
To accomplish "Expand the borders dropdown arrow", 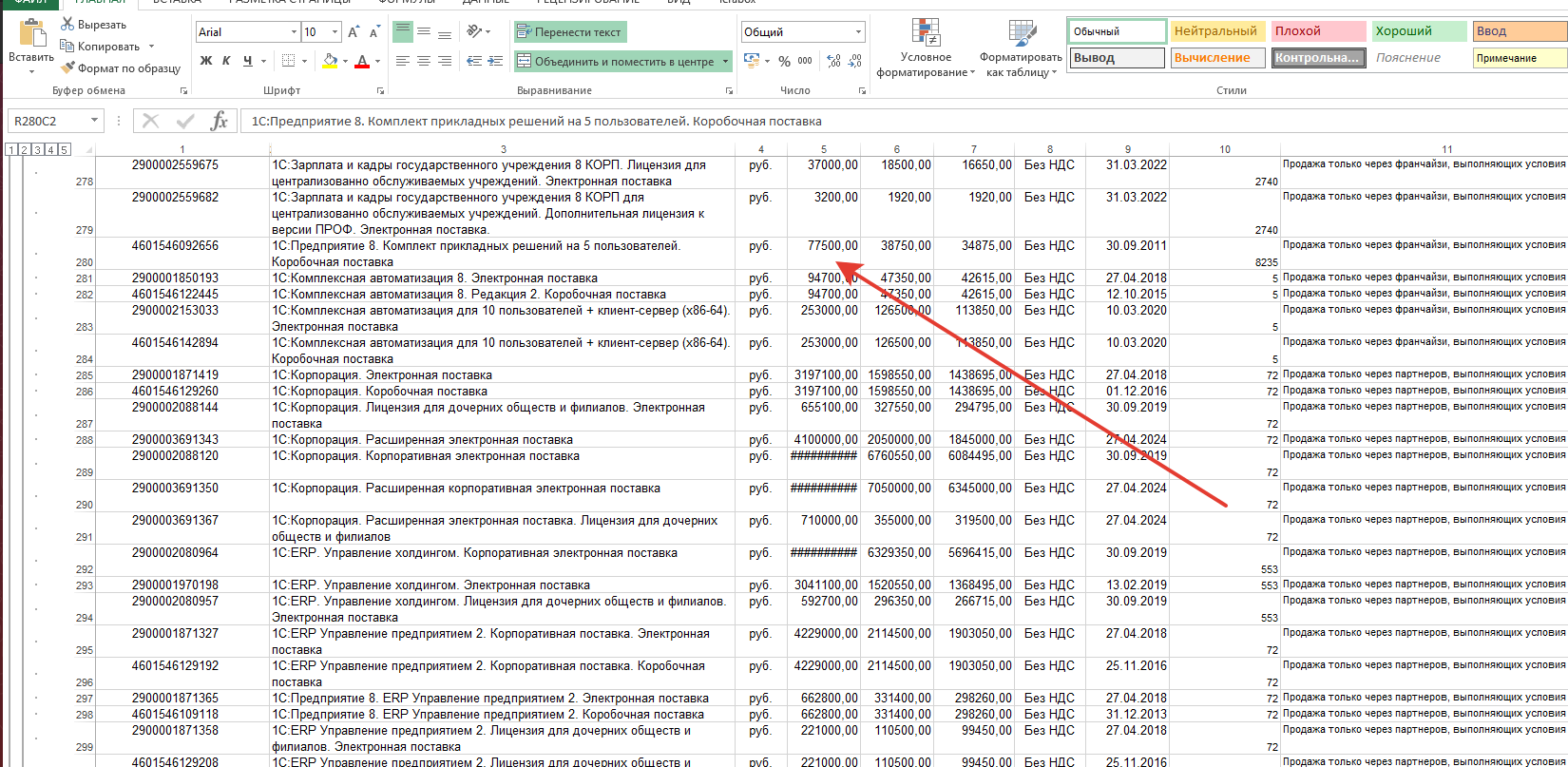I will (304, 61).
